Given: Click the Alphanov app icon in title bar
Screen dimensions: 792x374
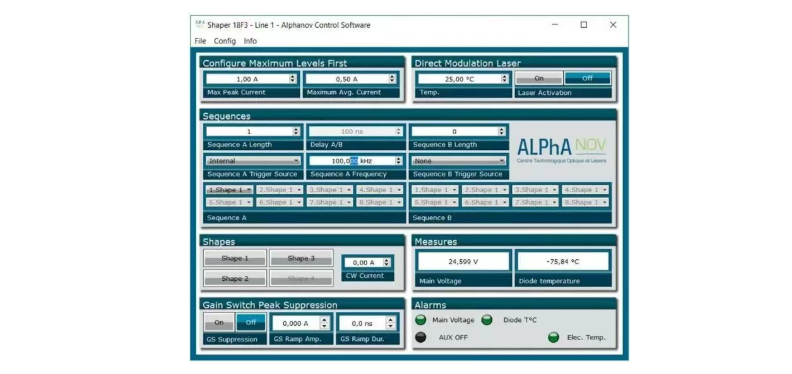Looking at the screenshot, I should point(200,25).
